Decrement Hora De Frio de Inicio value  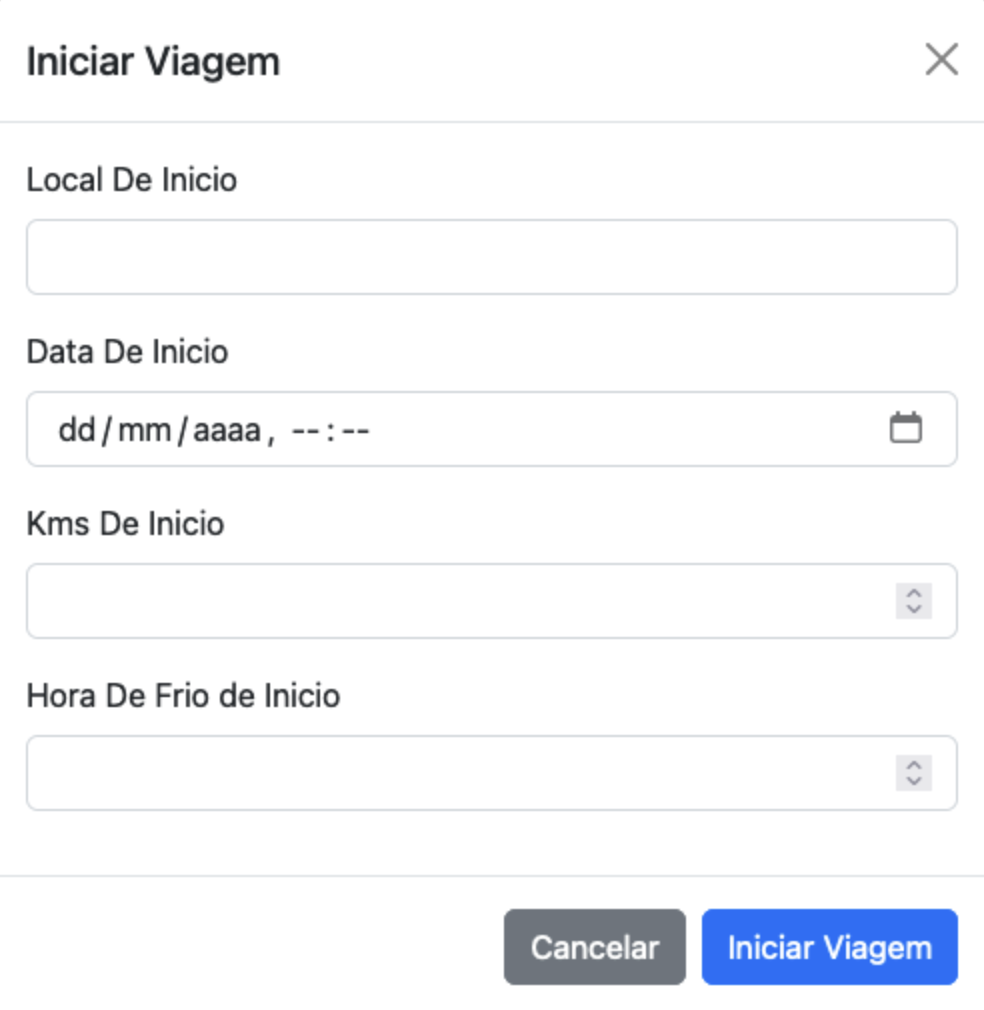pyautogui.click(x=914, y=781)
